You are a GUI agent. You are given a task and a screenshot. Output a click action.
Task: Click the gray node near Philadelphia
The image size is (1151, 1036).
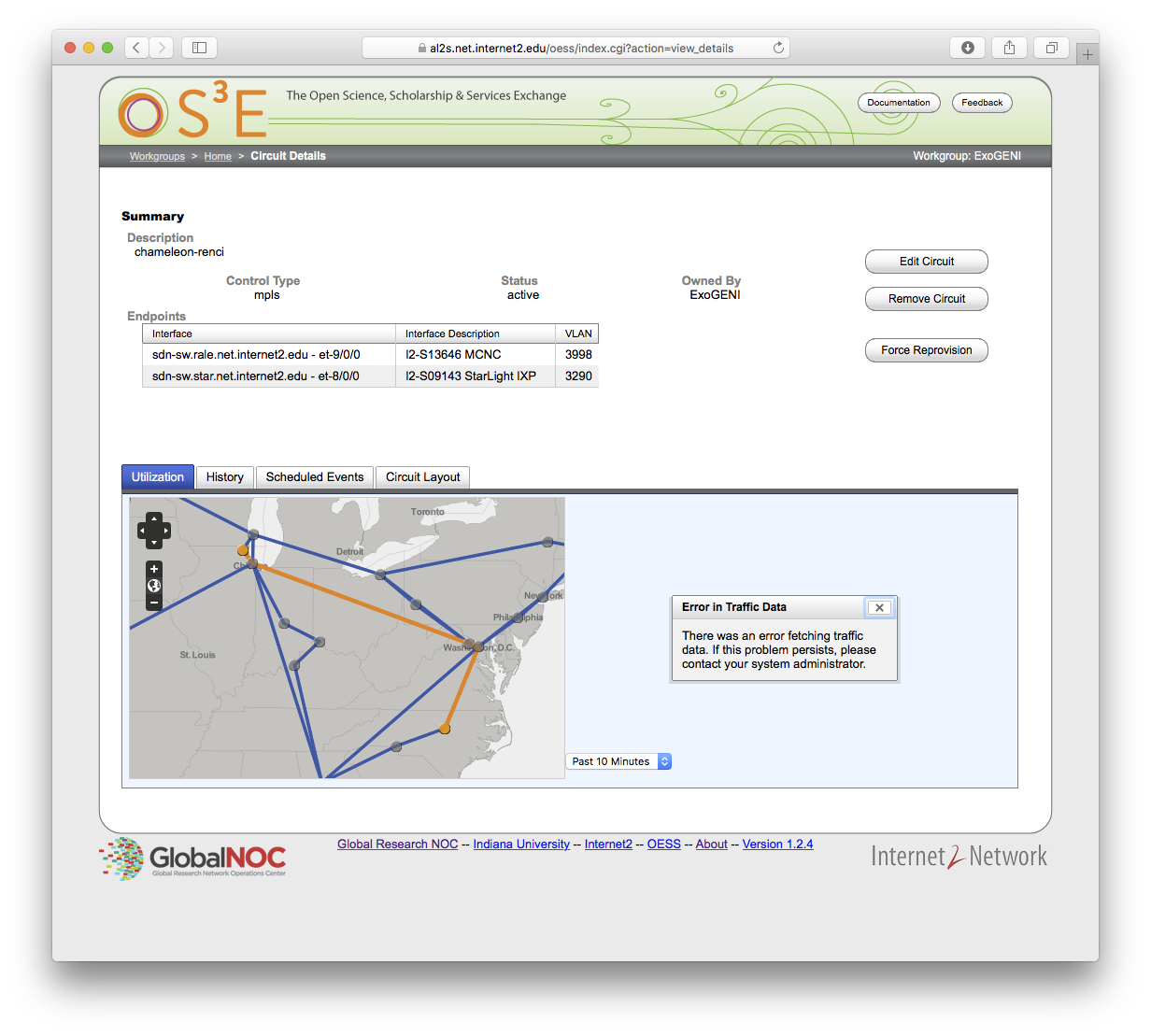[518, 617]
